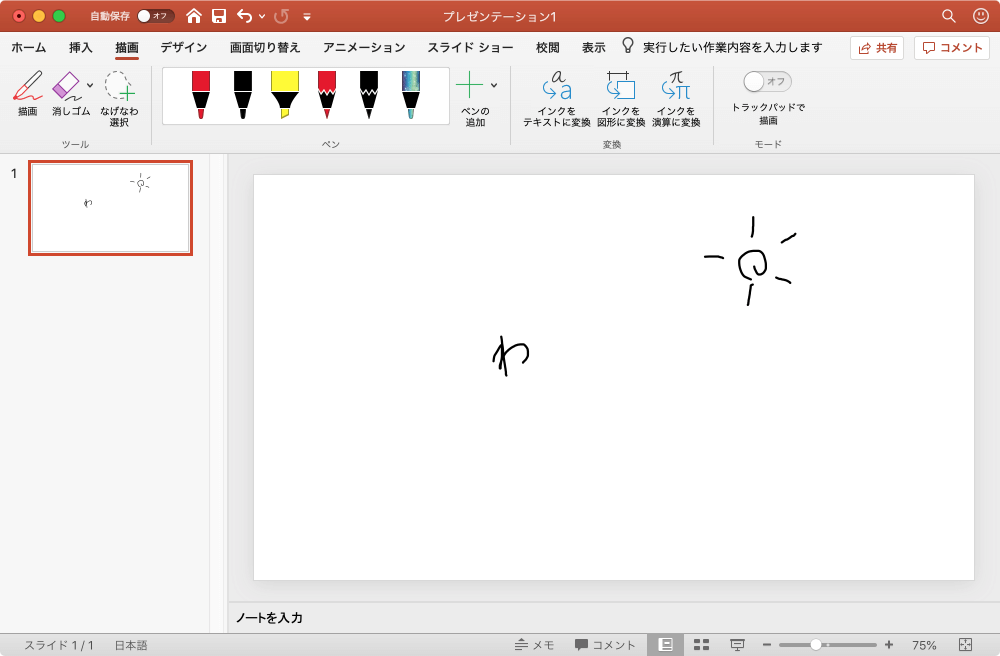Viewport: 1000px width, 656px height.
Task: Open the Slide Show (スライド ショー) tab
Action: click(x=470, y=47)
